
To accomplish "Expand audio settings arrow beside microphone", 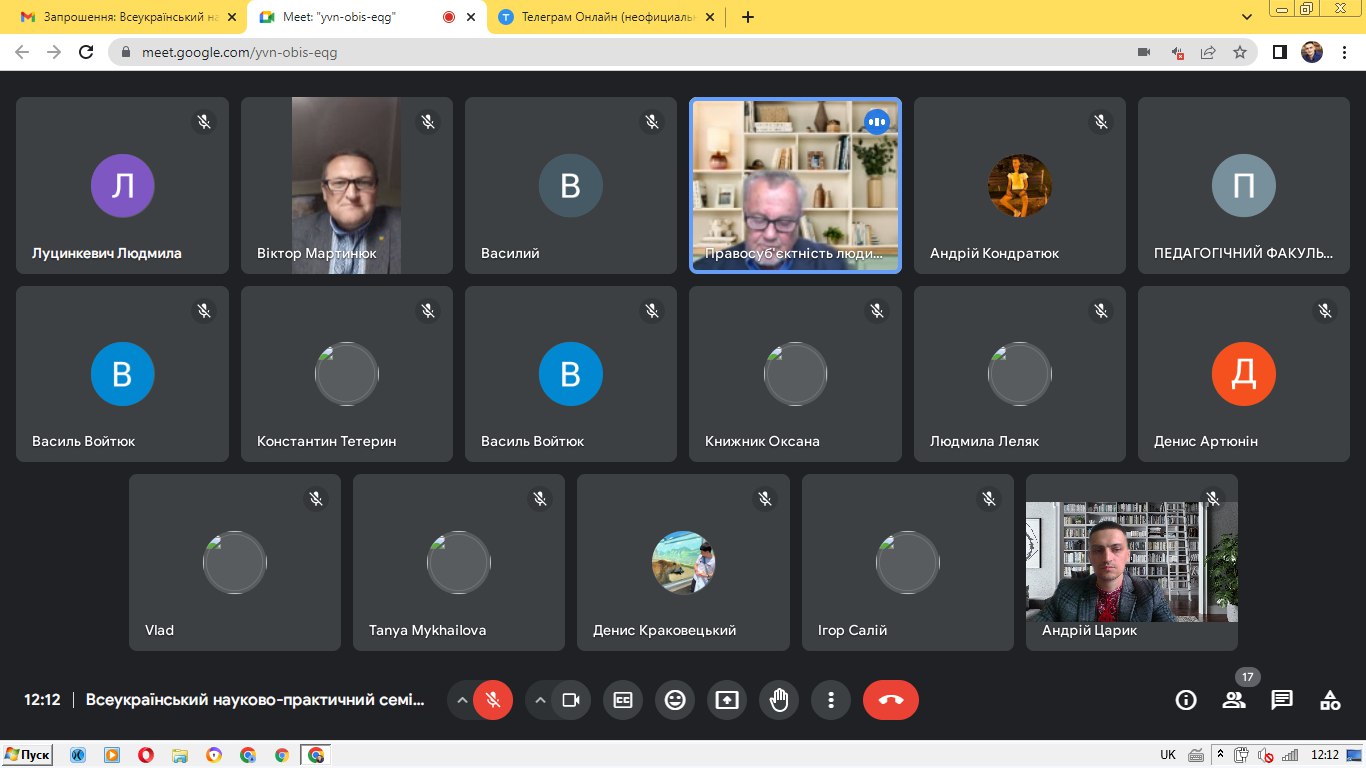I will pos(461,700).
